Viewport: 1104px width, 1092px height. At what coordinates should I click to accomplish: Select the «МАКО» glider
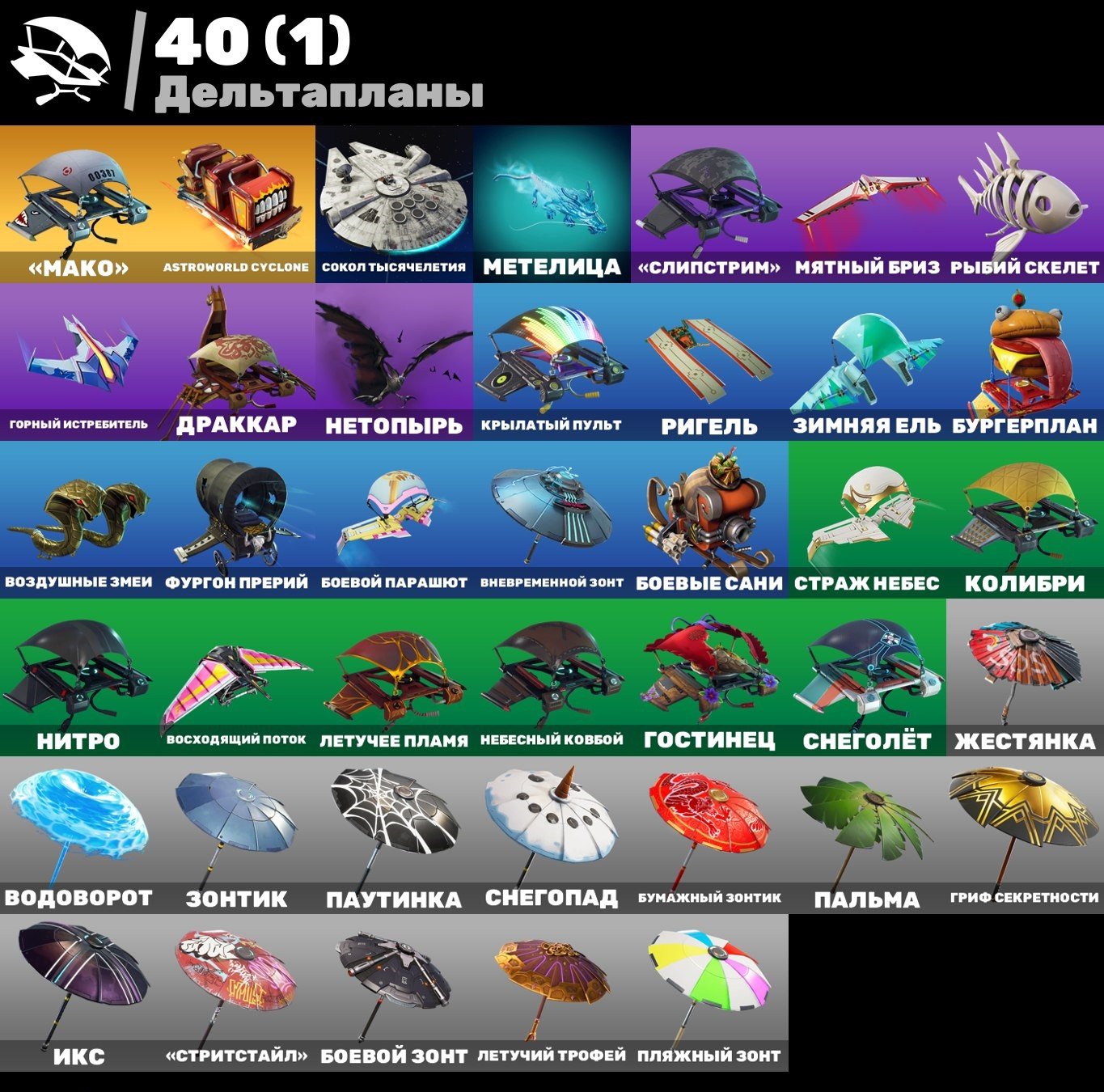[x=78, y=204]
